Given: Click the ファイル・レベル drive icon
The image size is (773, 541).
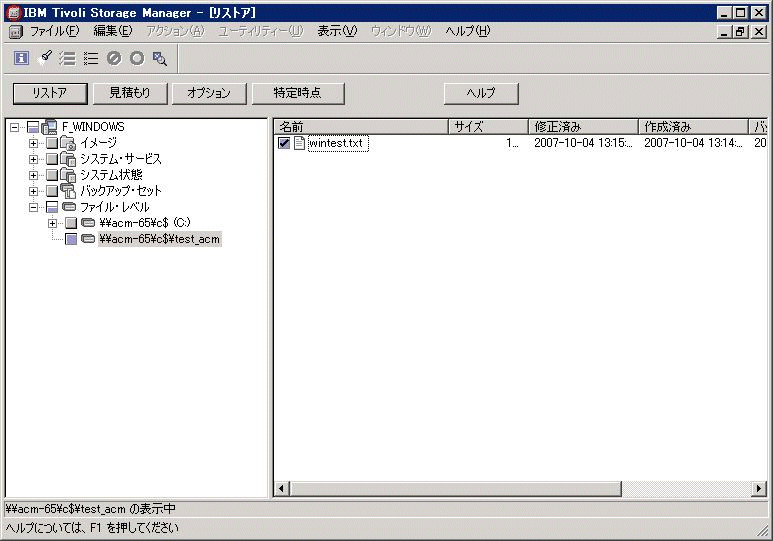Looking at the screenshot, I should (69, 207).
